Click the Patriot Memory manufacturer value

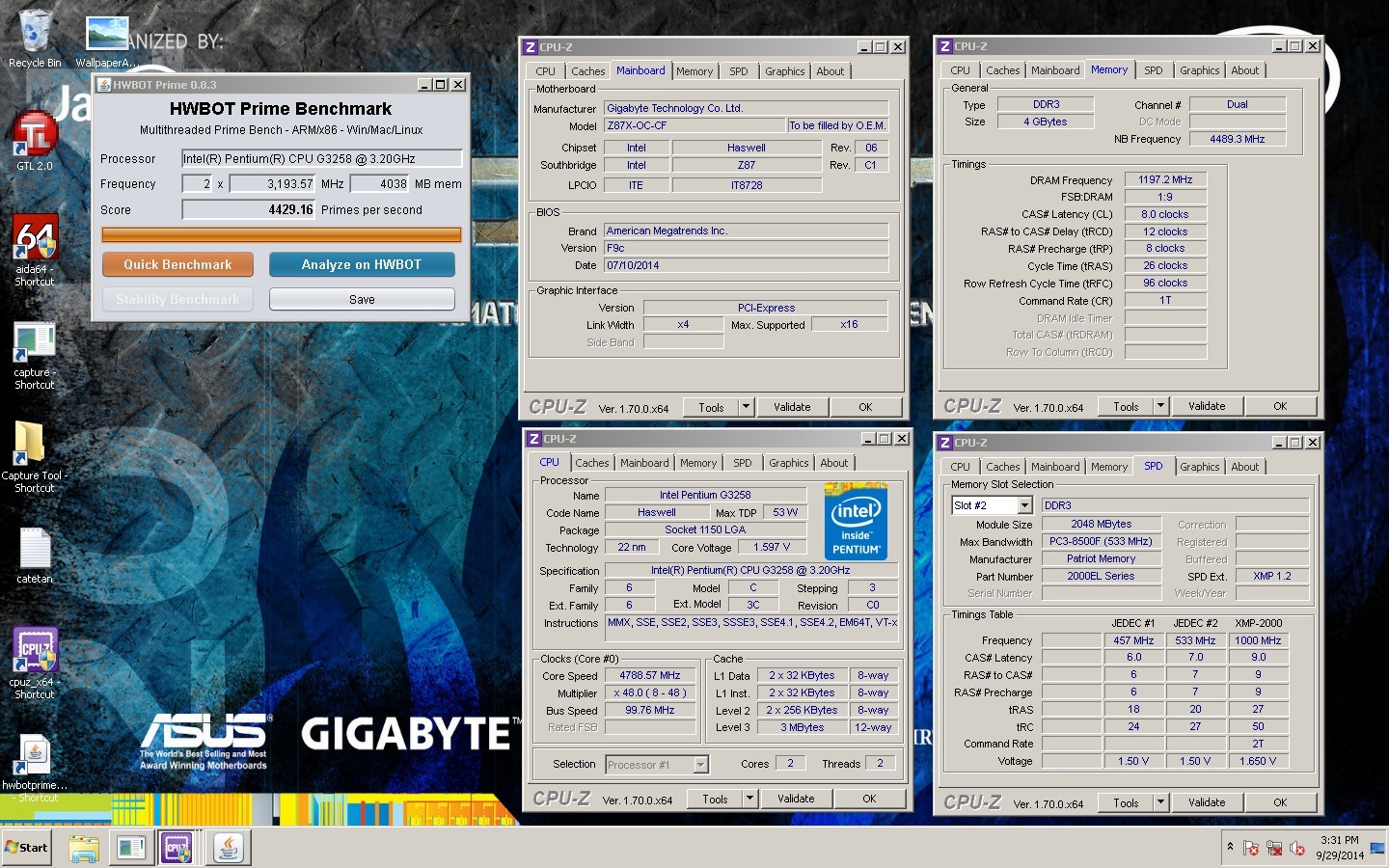1101,558
